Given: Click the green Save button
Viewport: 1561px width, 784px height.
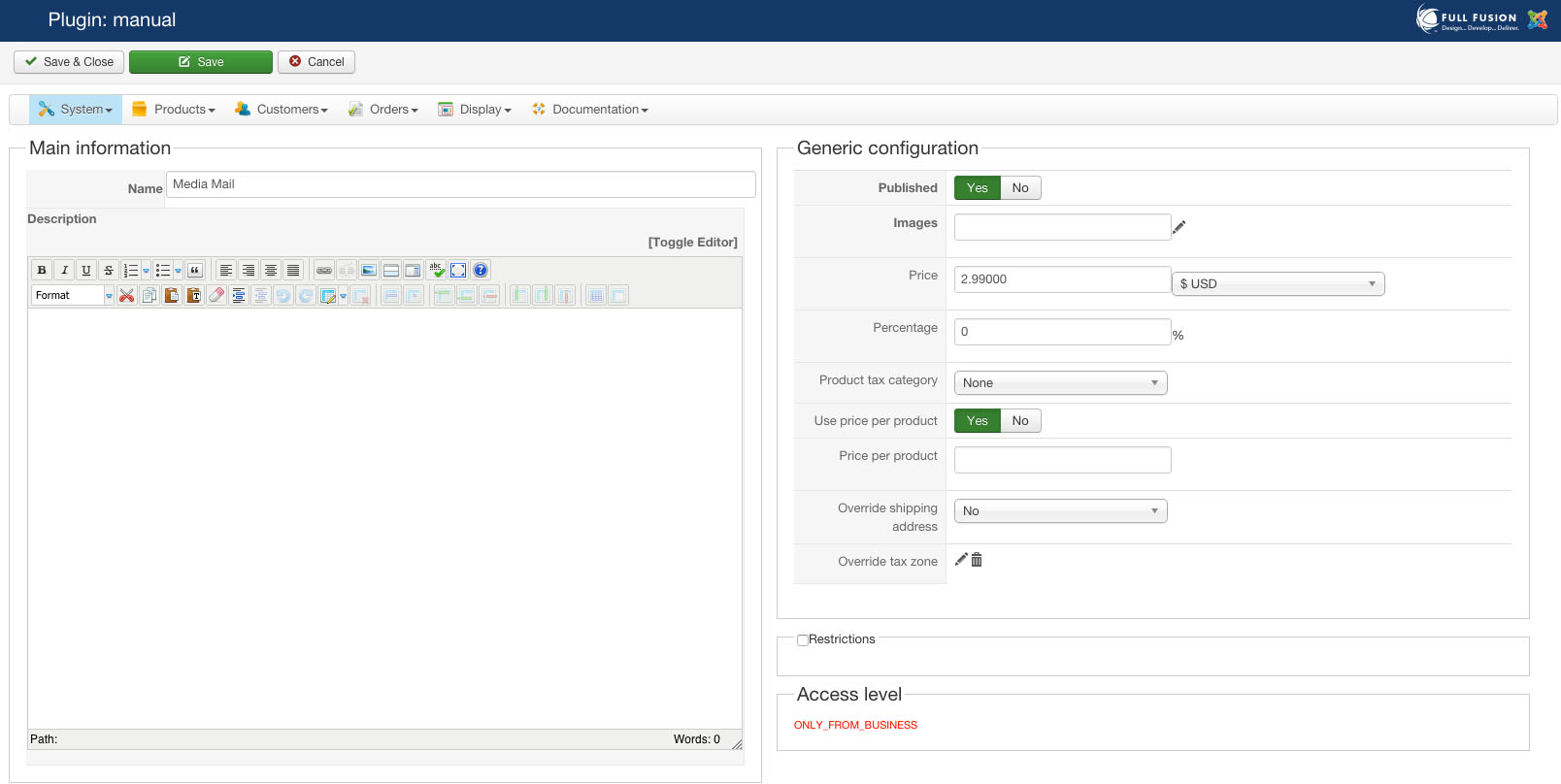Looking at the screenshot, I should [x=201, y=62].
